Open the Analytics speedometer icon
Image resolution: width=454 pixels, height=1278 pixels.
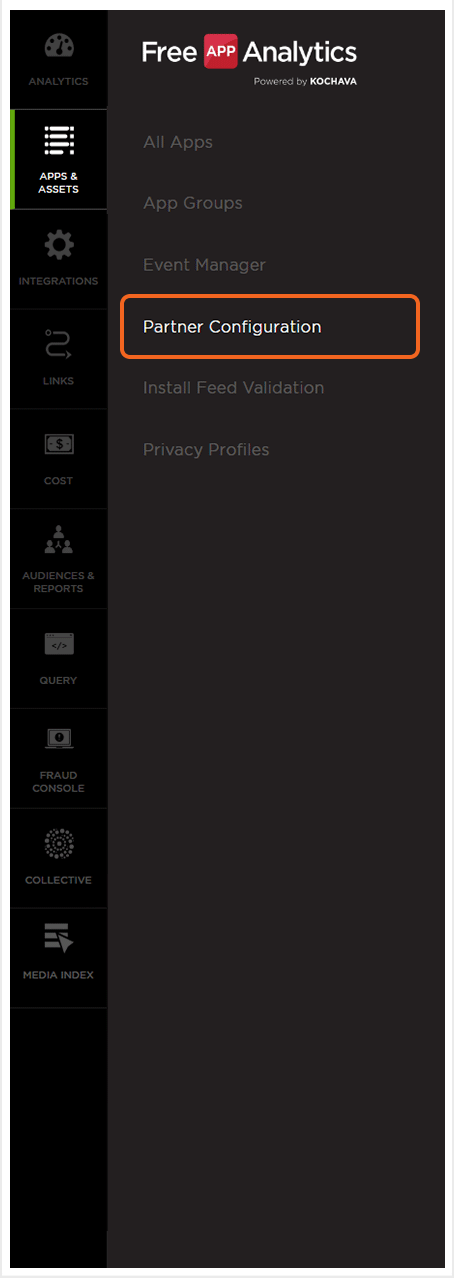click(59, 48)
